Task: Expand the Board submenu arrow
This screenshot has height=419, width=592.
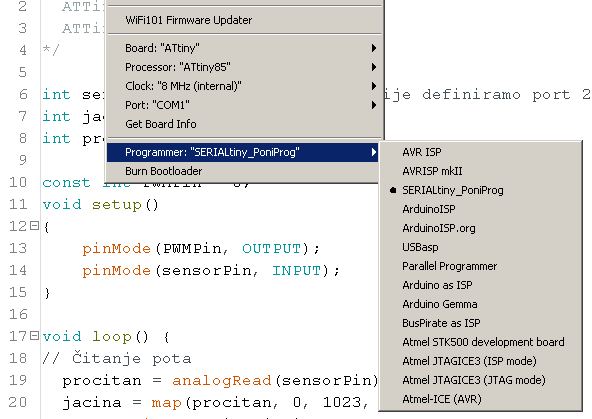Action: tap(373, 48)
